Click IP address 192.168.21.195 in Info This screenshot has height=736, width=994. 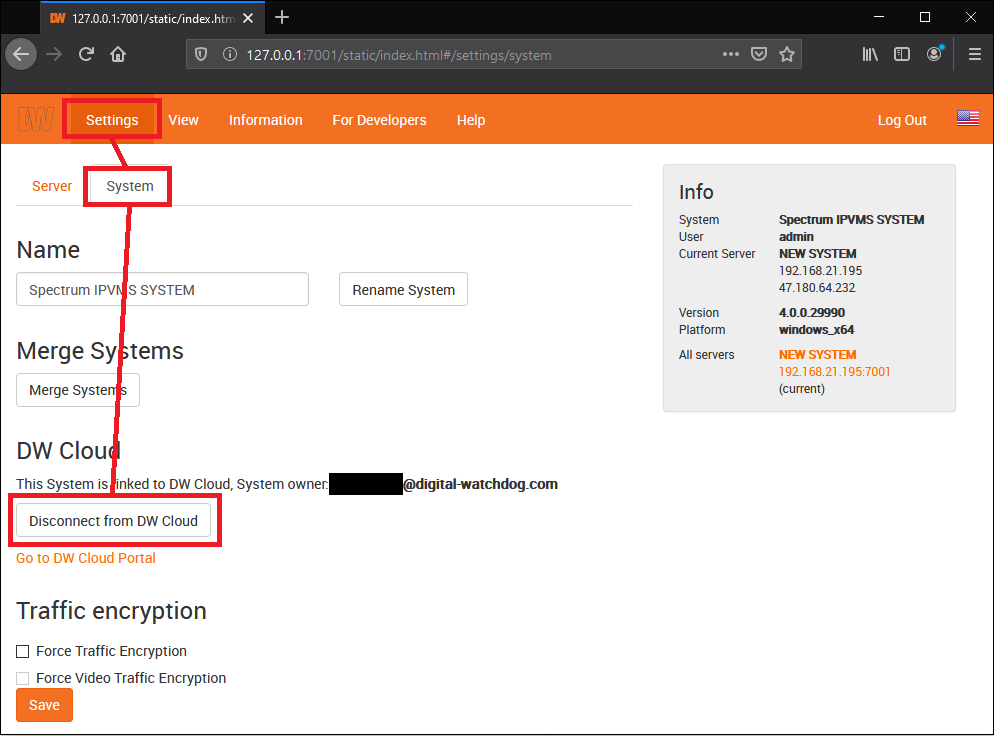coord(820,271)
